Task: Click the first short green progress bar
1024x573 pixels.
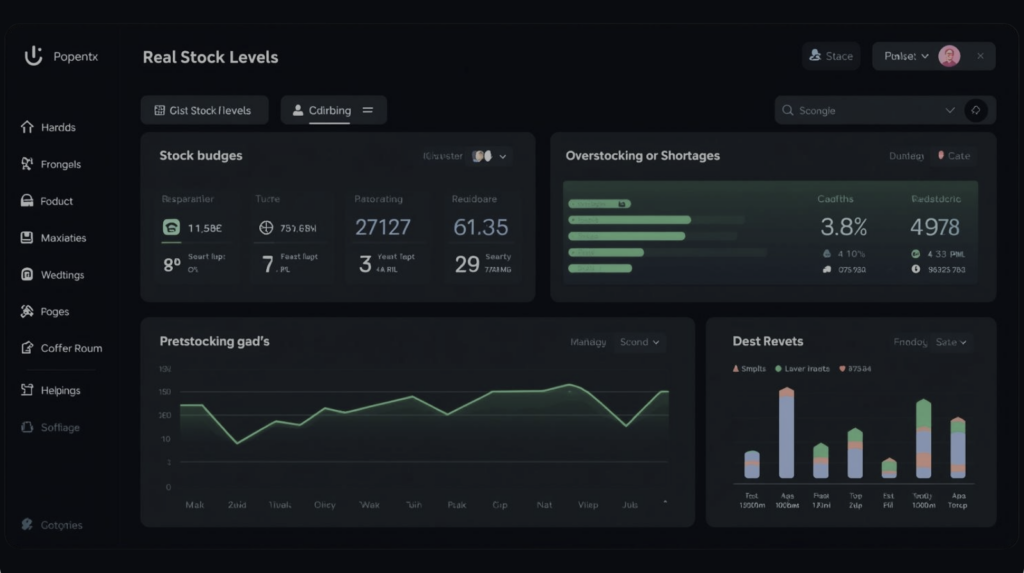Action: (600, 204)
